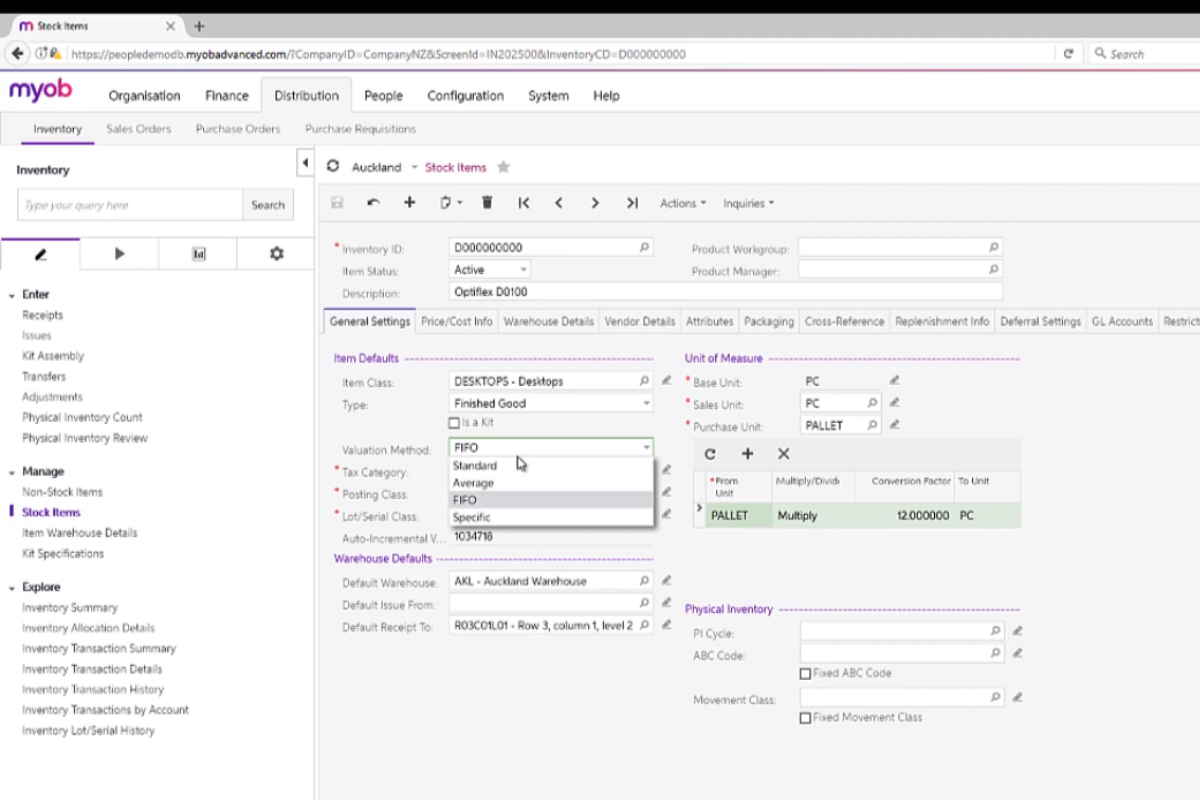Tick the Fixed Movement Class checkbox

(x=805, y=718)
